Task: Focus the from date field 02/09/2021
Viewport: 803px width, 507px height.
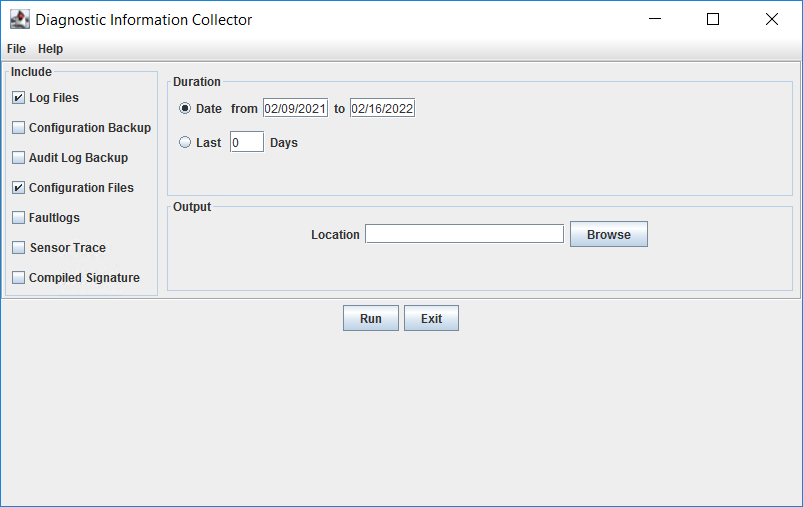Action: click(295, 108)
